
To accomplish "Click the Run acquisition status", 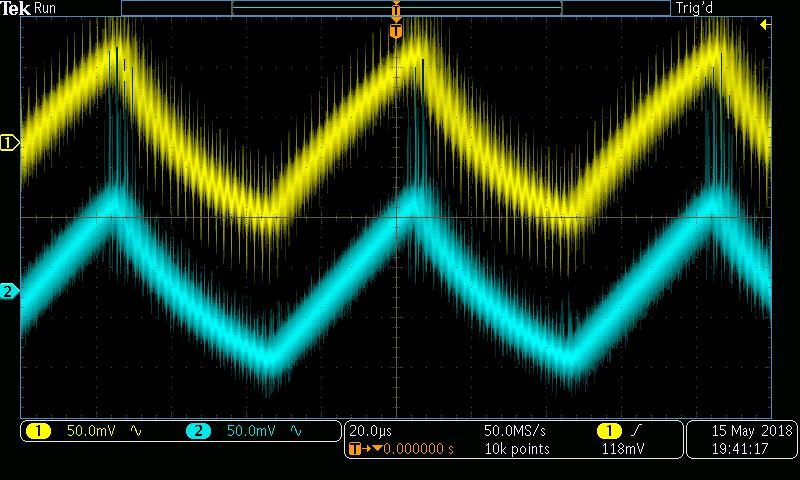I will (45, 8).
